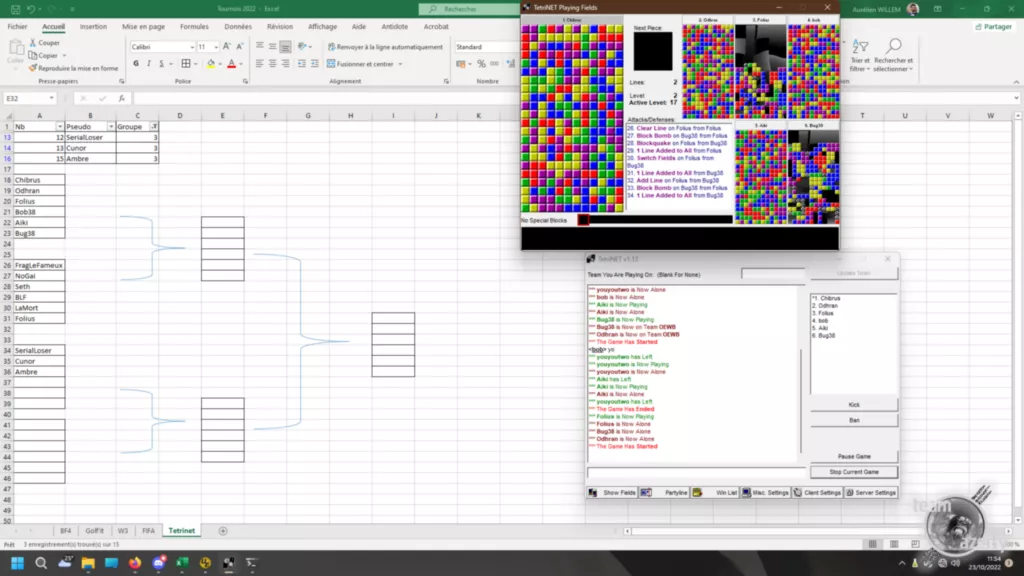Add a new sheet with plus icon
This screenshot has width=1024, height=576.
pyautogui.click(x=223, y=531)
